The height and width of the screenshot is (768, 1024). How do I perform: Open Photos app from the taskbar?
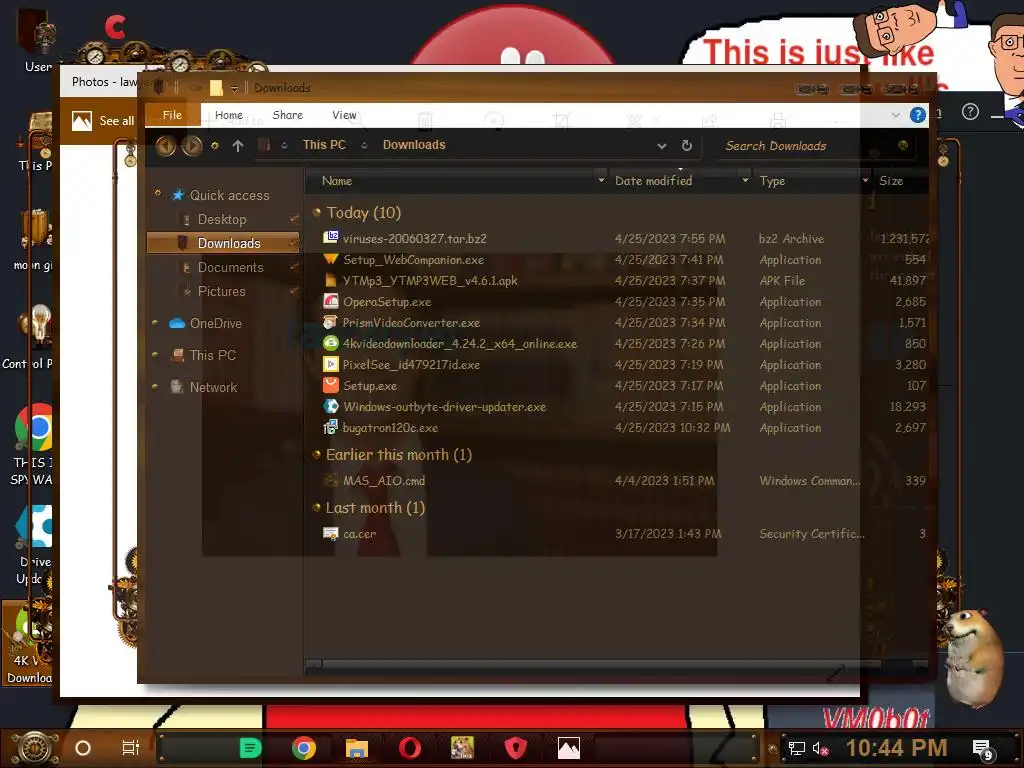click(569, 748)
